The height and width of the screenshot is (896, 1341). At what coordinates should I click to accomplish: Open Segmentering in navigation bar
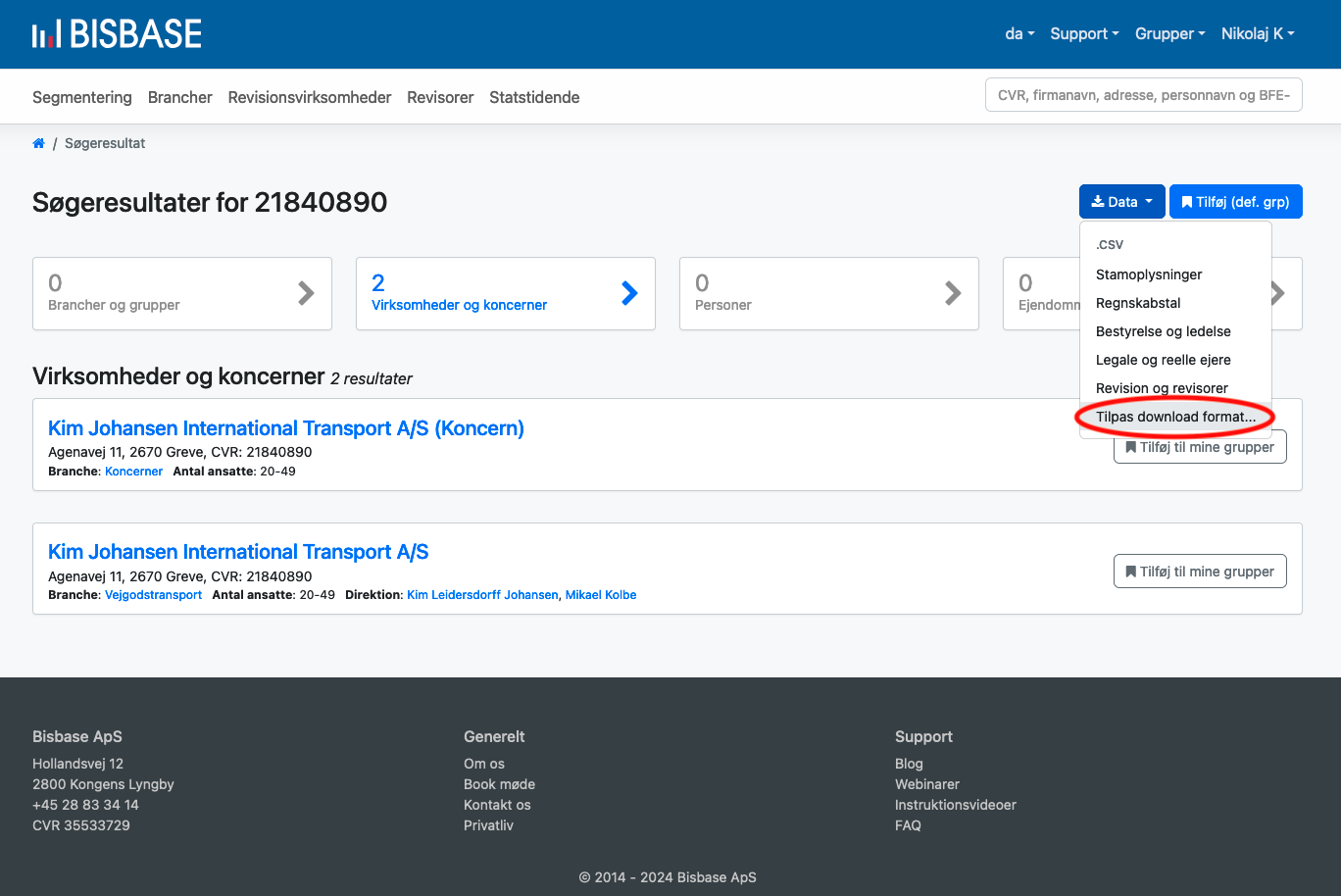point(82,97)
